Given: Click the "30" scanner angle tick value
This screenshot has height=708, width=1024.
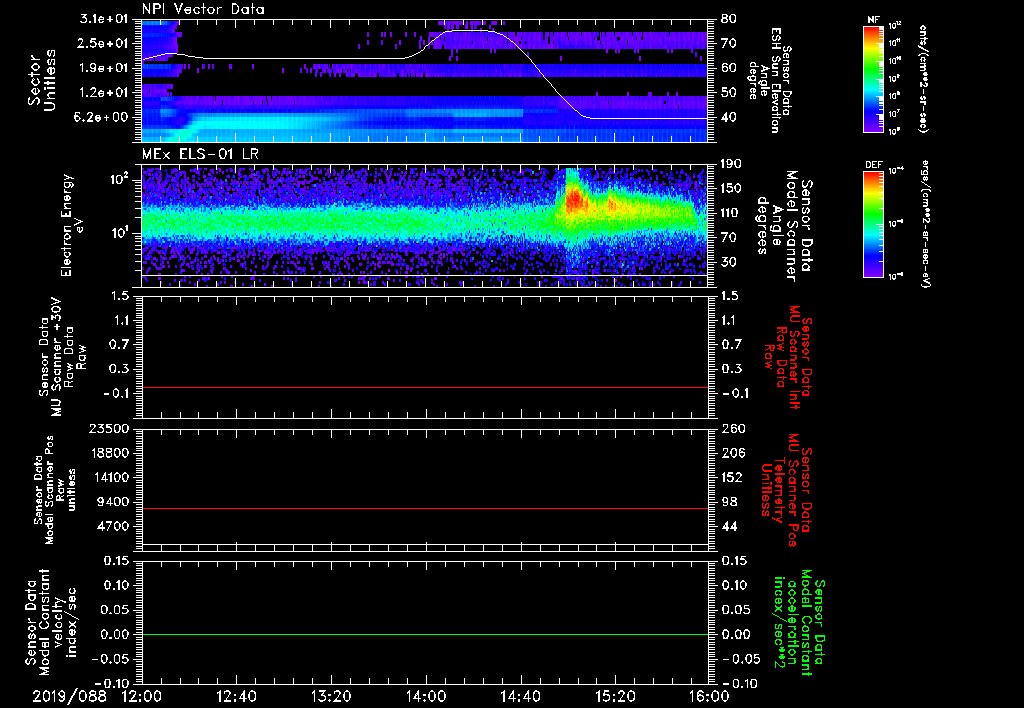Looking at the screenshot, I should pos(729,262).
